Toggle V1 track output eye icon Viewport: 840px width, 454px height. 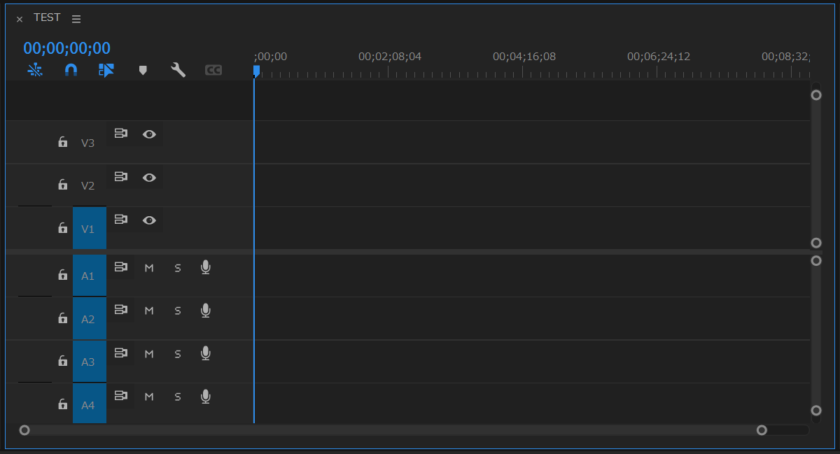149,220
